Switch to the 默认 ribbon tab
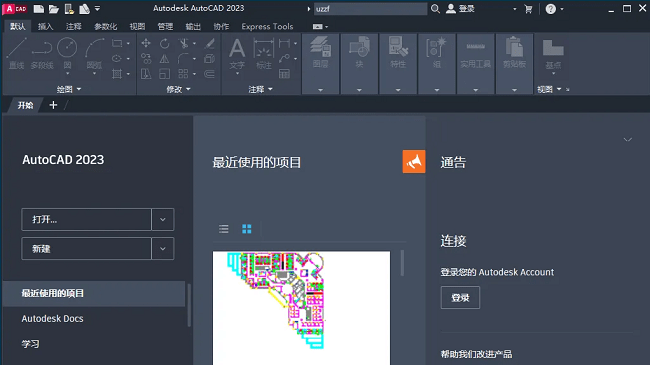This screenshot has width=650, height=365. pyautogui.click(x=17, y=27)
